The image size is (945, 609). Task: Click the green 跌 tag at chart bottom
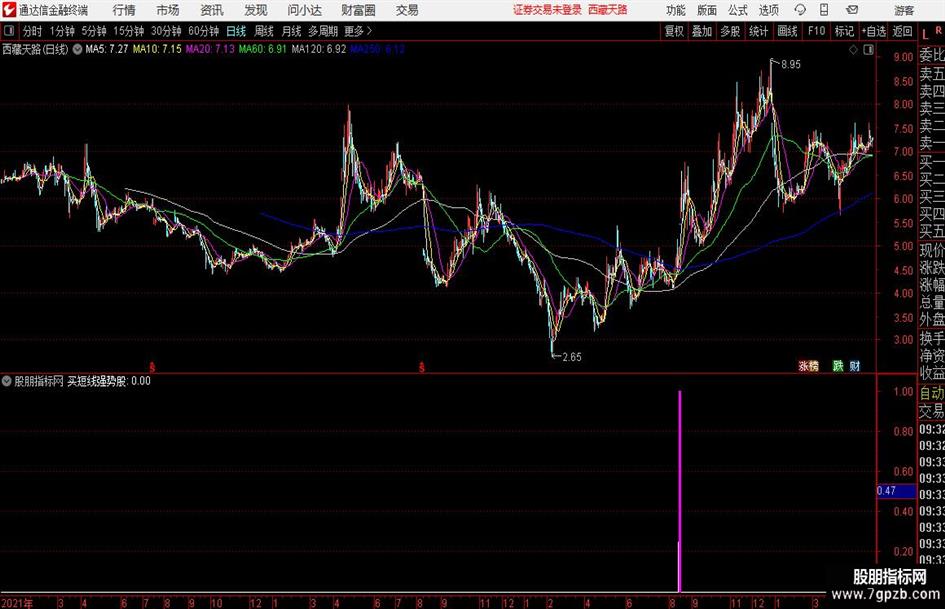pyautogui.click(x=838, y=366)
